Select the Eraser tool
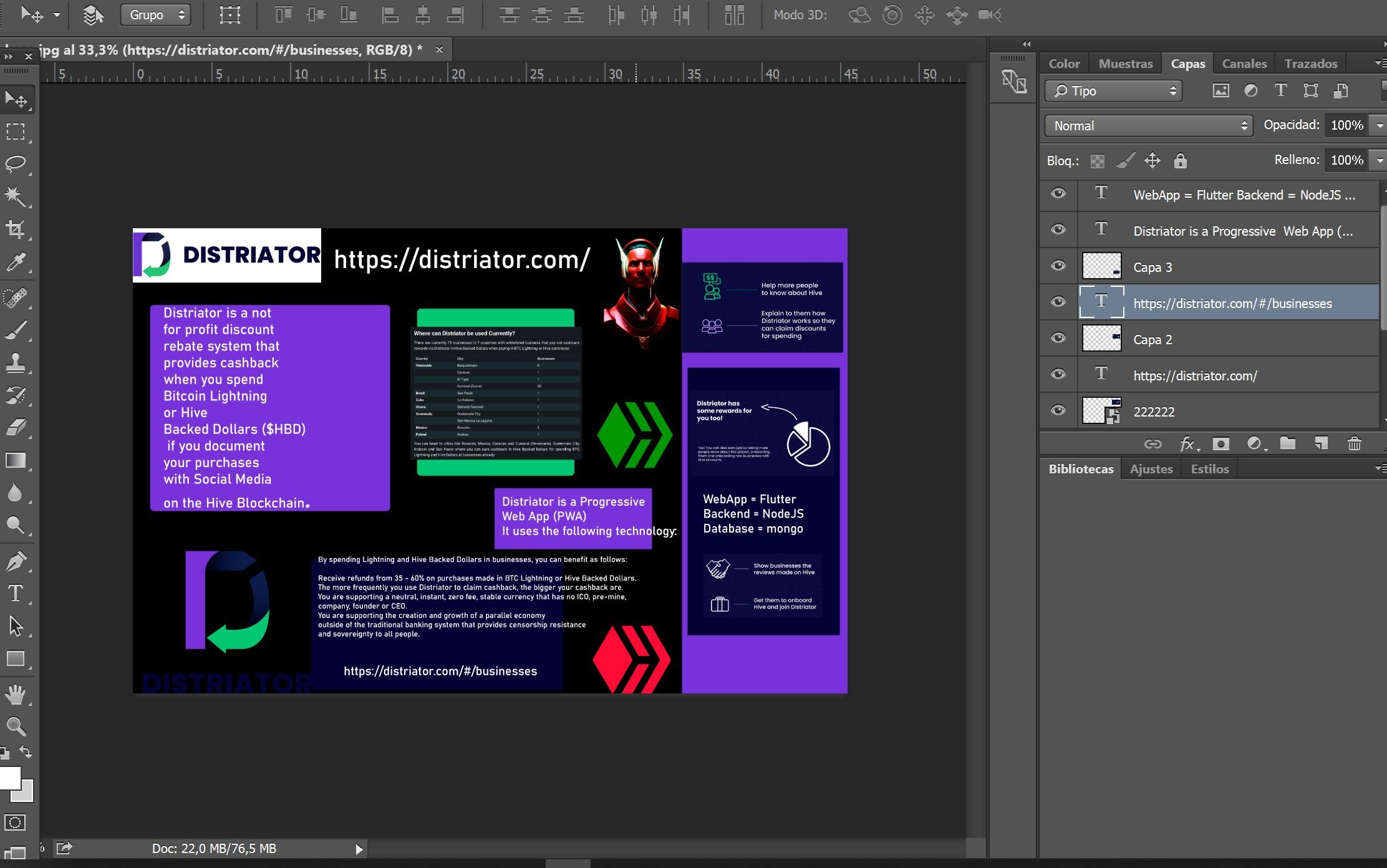 click(x=16, y=427)
